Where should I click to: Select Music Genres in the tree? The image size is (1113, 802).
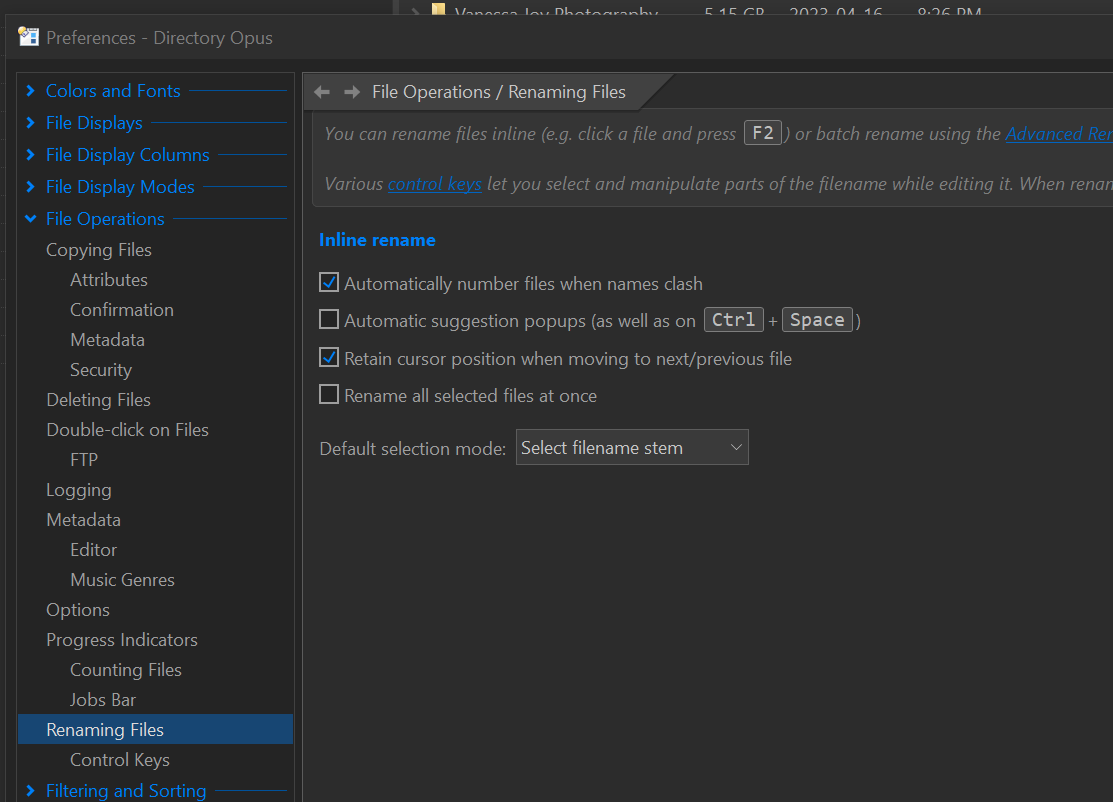[122, 580]
